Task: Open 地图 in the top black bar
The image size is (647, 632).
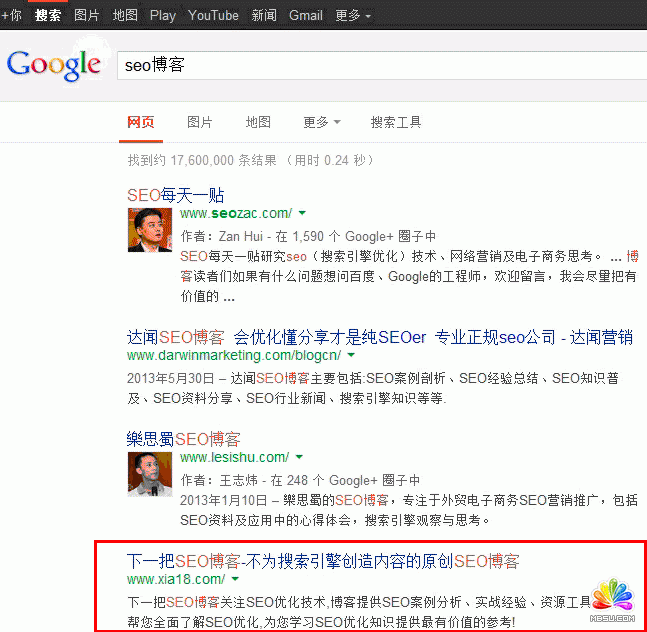Action: tap(125, 16)
